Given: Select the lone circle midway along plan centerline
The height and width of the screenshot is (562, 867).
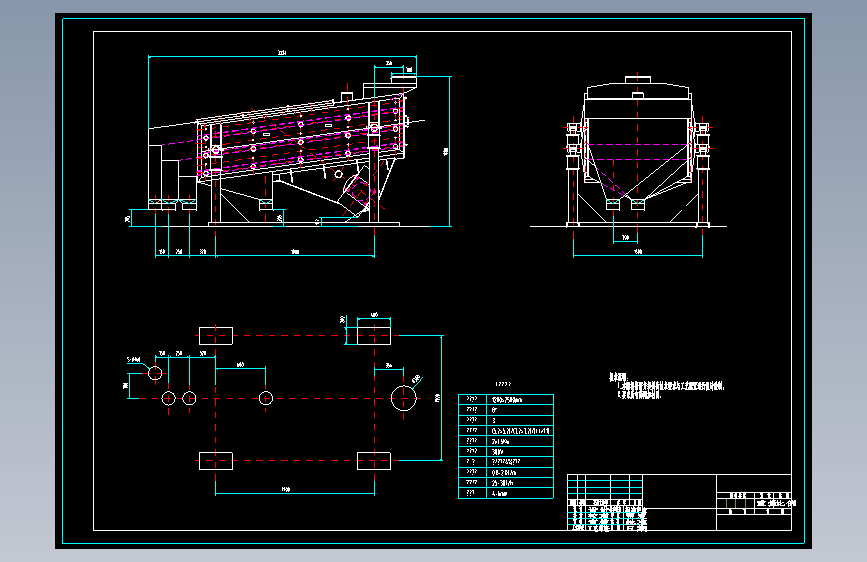Looking at the screenshot, I should point(266,398).
